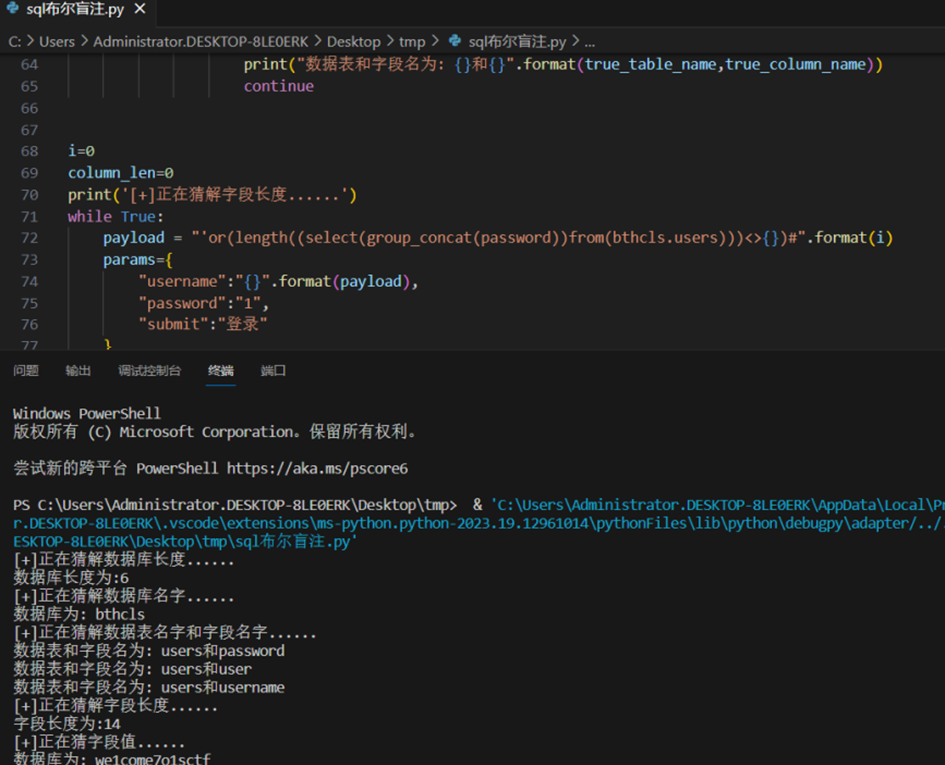Open the tmp breadcrumb folder
Screen dimensions: 945x765
click(x=412, y=42)
